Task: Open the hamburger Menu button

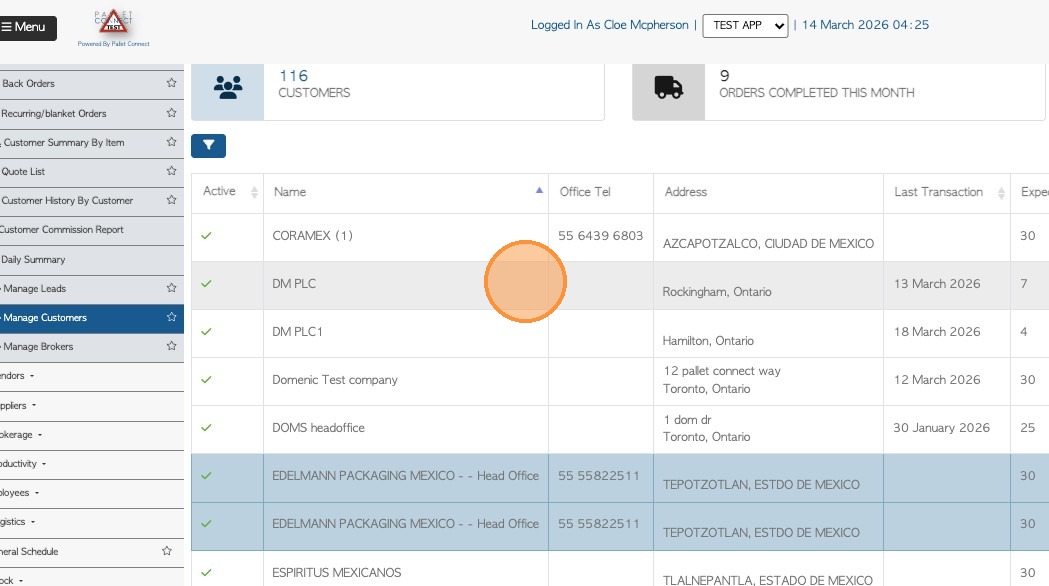Action: coord(26,27)
